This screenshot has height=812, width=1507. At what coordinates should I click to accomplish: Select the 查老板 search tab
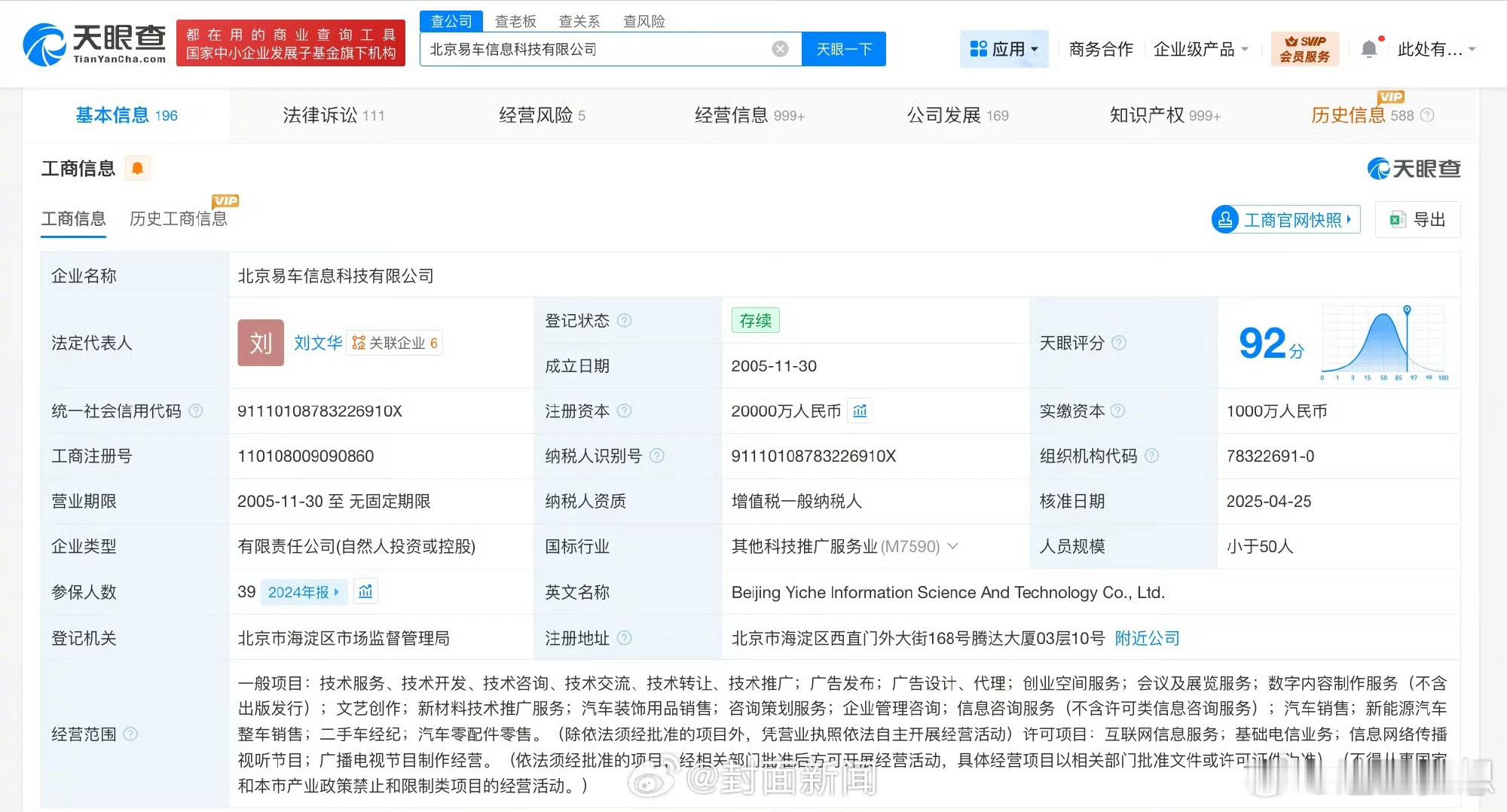pyautogui.click(x=515, y=20)
